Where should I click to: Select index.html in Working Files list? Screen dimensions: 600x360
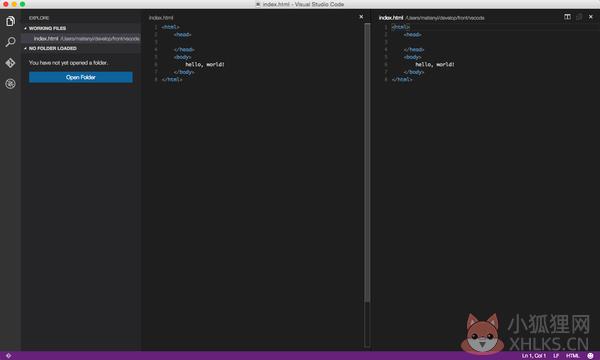tap(81, 38)
